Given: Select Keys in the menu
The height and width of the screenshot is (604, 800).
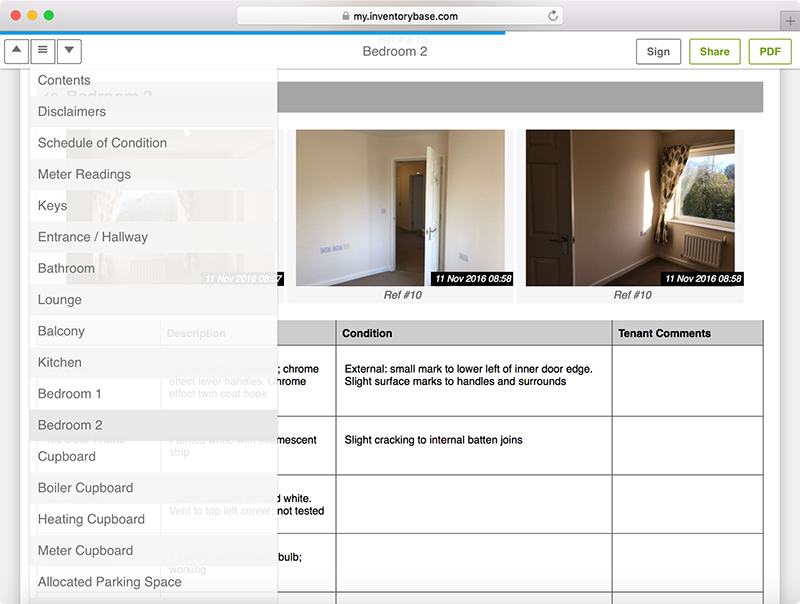Looking at the screenshot, I should [x=154, y=206].
